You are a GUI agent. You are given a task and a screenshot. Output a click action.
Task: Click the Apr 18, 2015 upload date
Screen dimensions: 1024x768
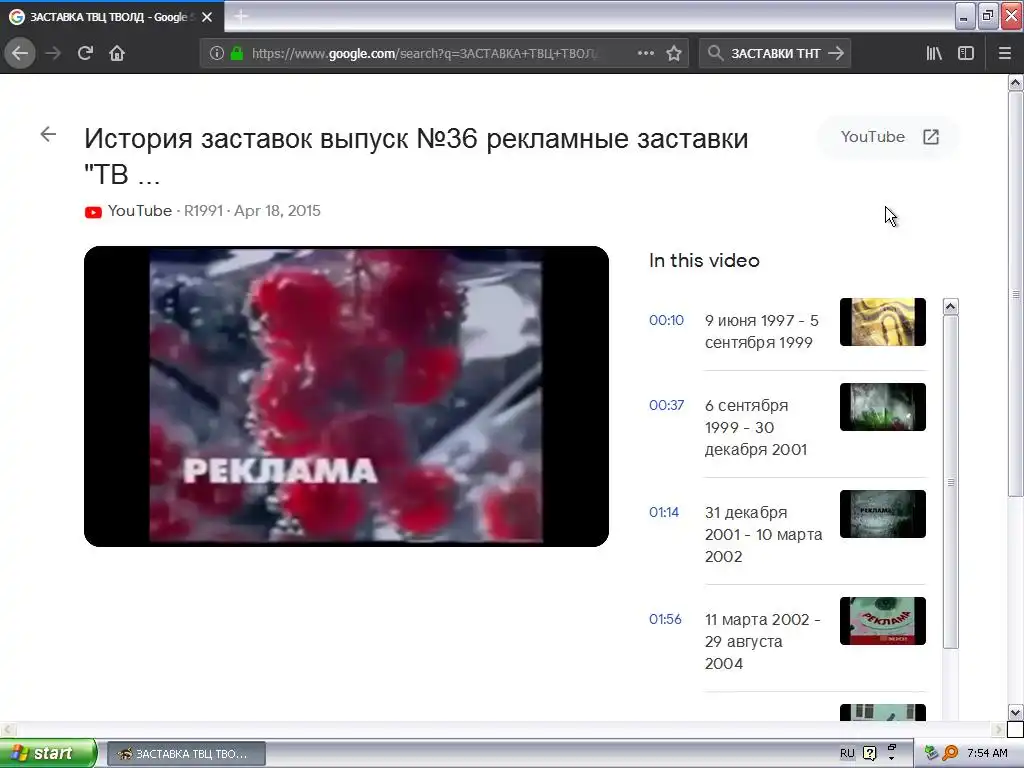pyautogui.click(x=278, y=211)
